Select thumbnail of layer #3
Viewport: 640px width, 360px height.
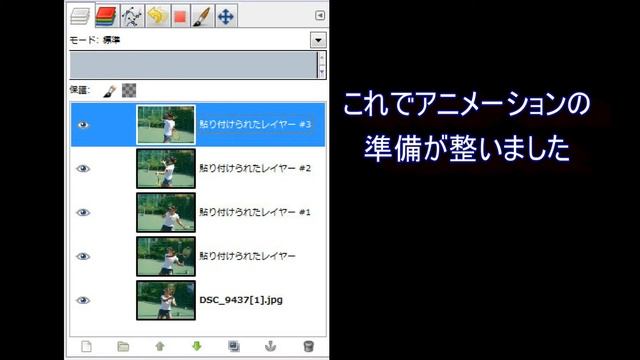pos(166,124)
